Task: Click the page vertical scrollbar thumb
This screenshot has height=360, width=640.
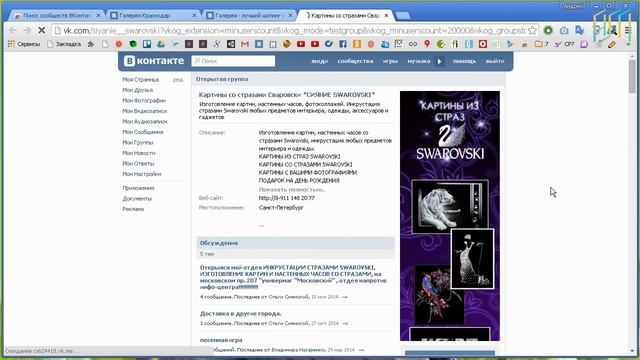Action: point(632,76)
